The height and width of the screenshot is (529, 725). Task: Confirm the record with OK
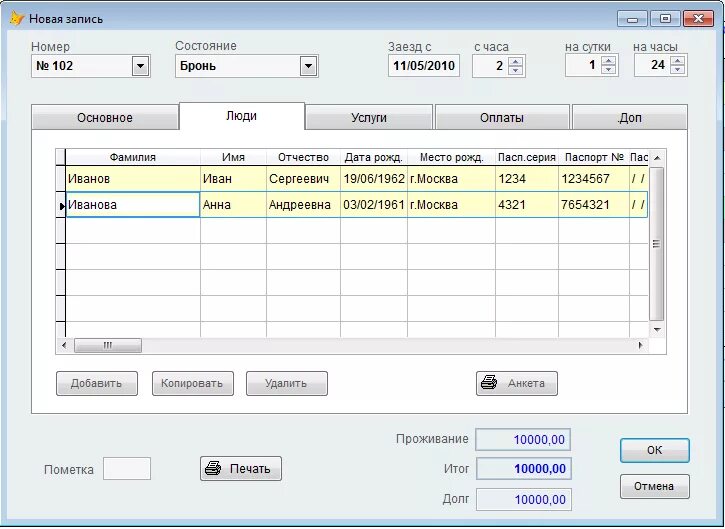655,450
